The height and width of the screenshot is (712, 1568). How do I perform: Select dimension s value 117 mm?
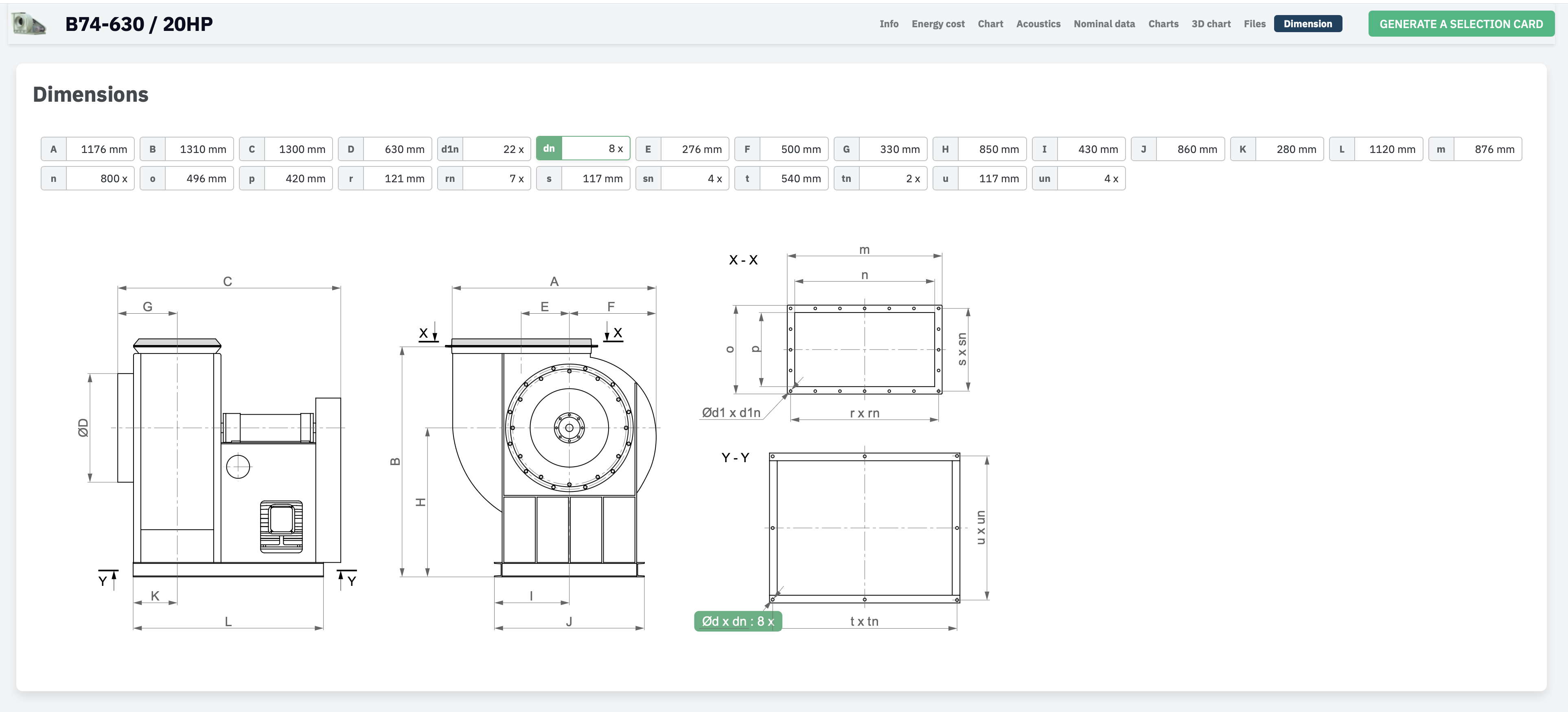point(583,178)
